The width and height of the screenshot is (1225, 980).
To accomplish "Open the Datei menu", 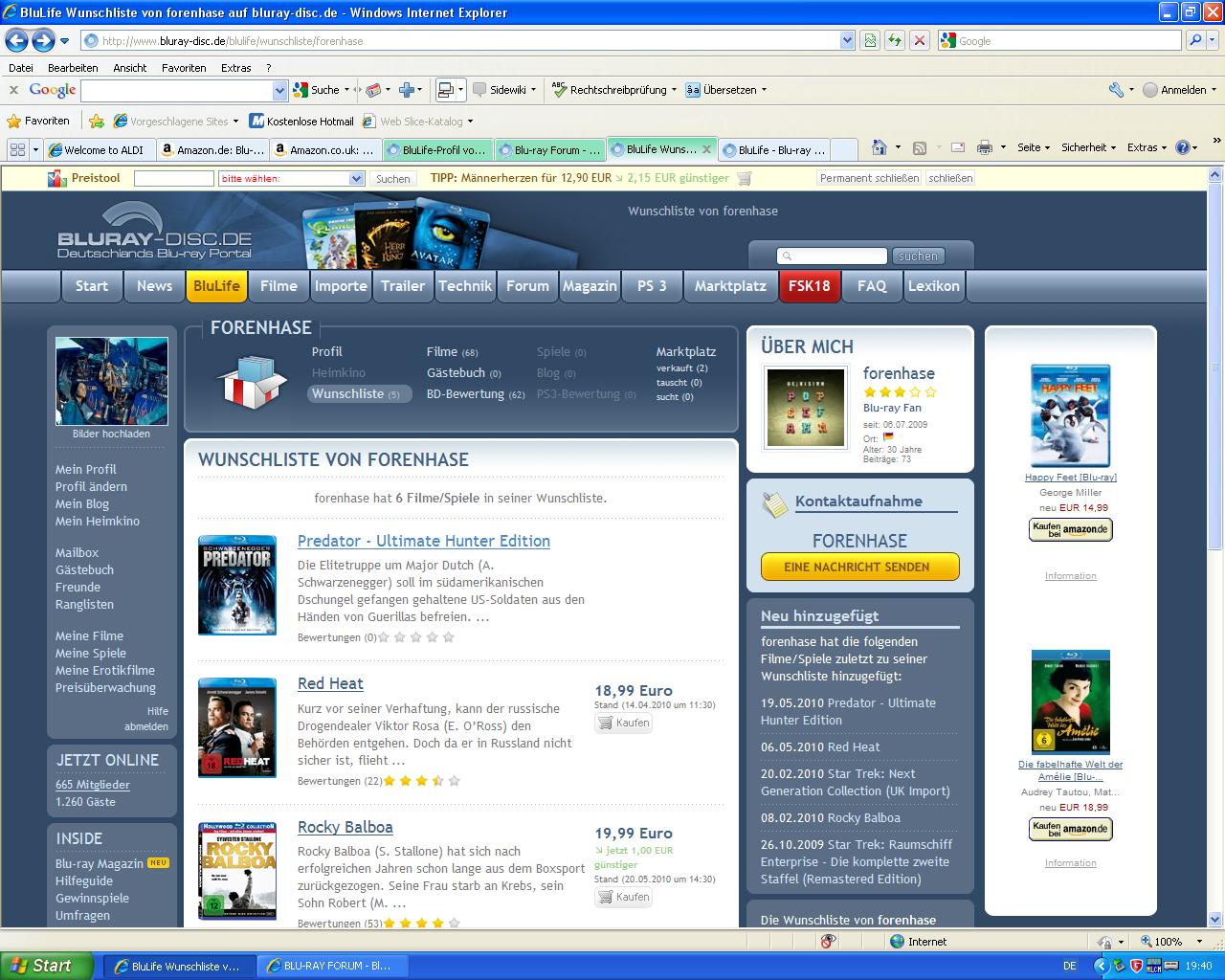I will pos(20,68).
